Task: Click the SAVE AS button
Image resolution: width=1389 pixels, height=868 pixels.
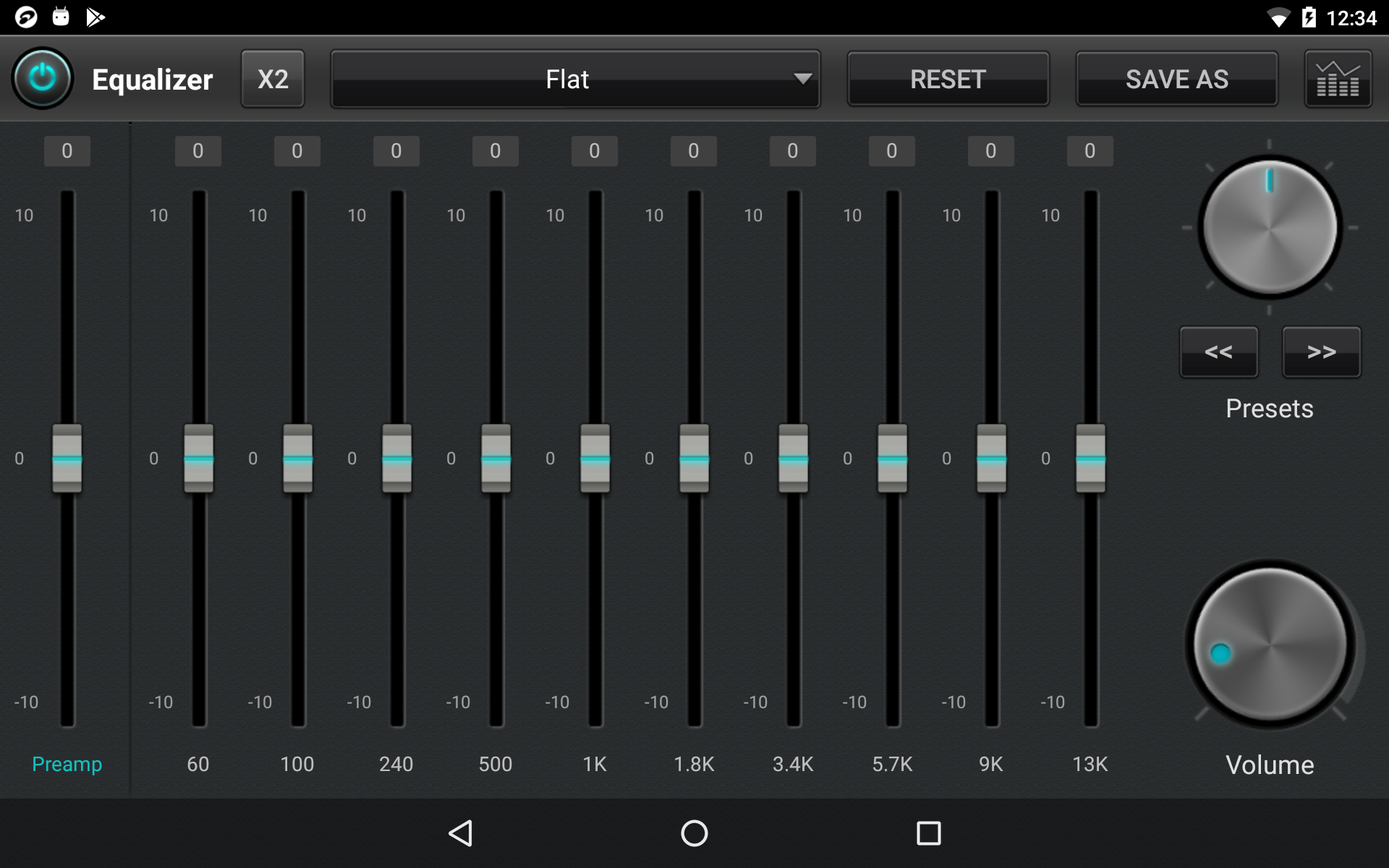Action: point(1176,79)
